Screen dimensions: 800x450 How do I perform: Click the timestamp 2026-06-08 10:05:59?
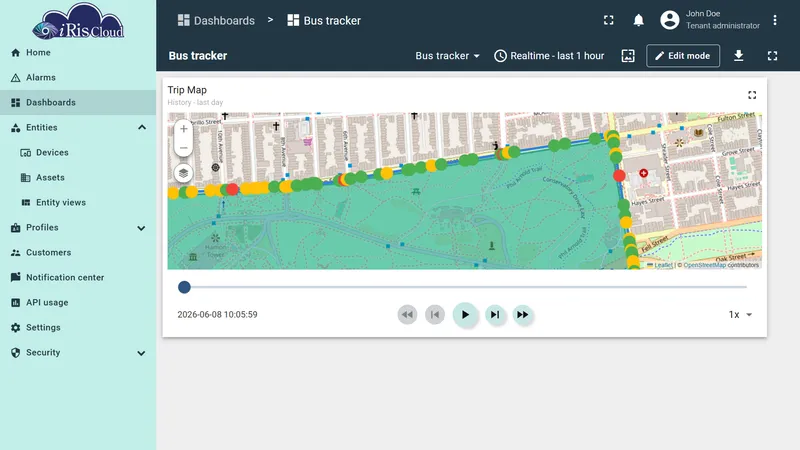tap(217, 315)
